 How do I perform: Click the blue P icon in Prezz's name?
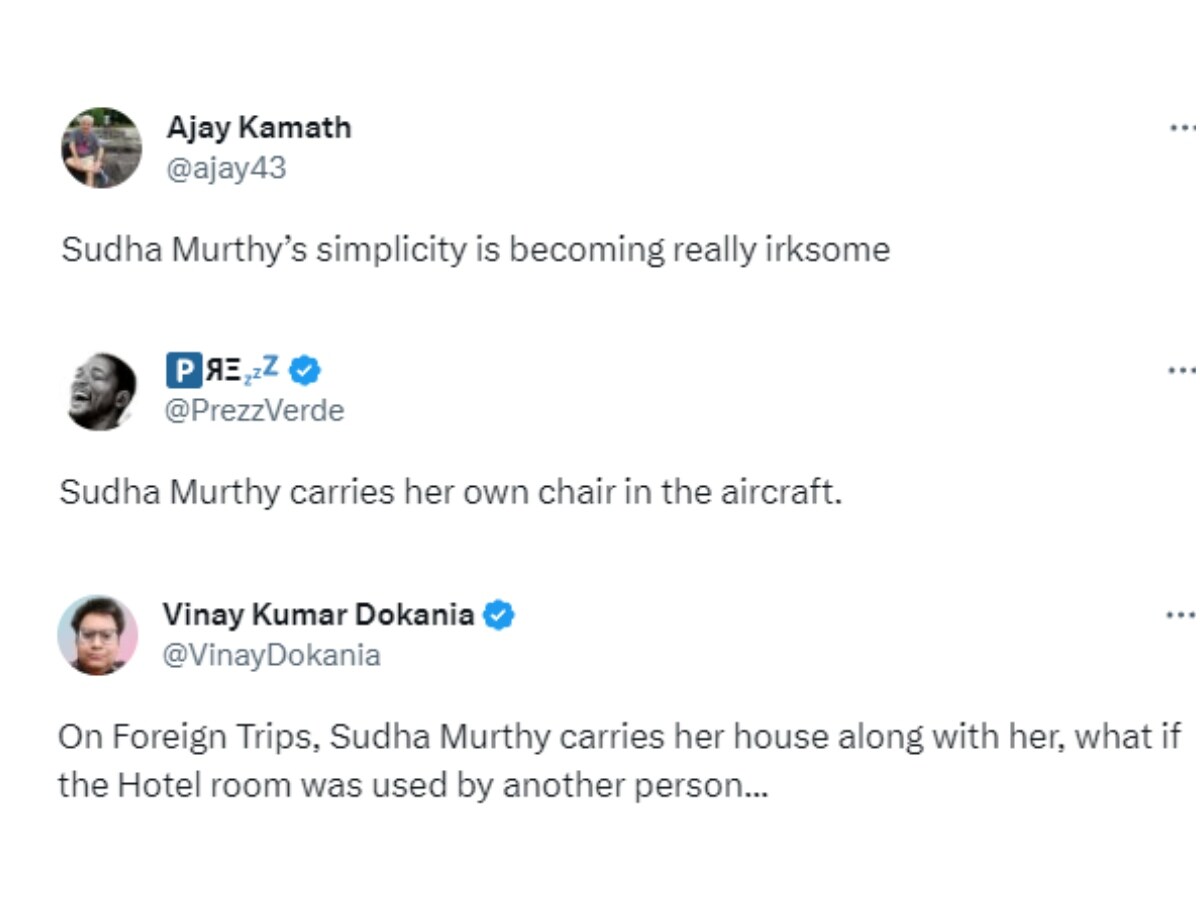click(183, 371)
